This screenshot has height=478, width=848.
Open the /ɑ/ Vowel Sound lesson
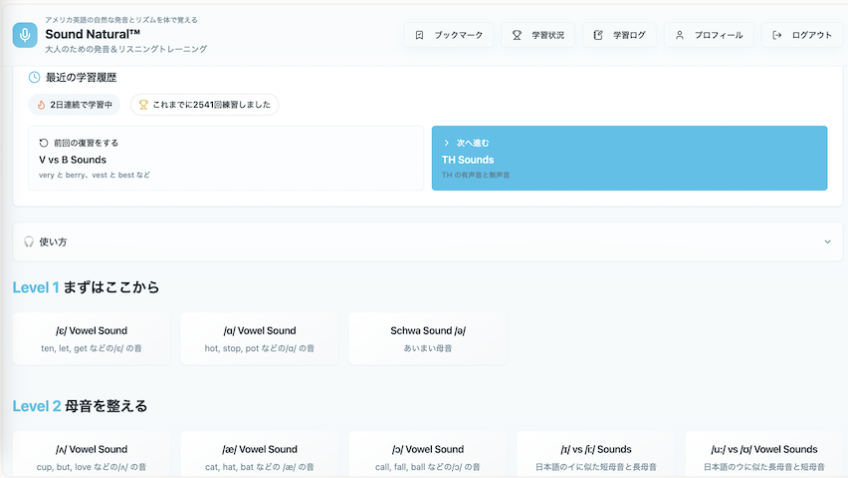pyautogui.click(x=260, y=338)
